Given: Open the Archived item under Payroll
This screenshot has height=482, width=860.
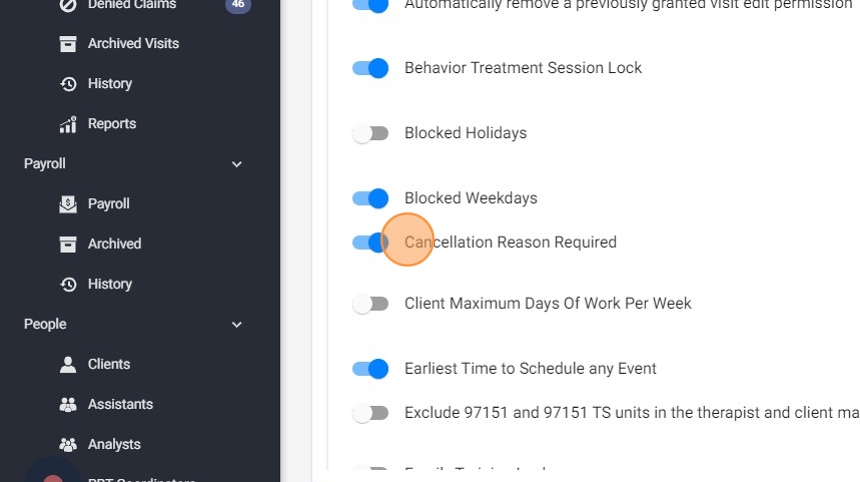Looking at the screenshot, I should [x=114, y=244].
